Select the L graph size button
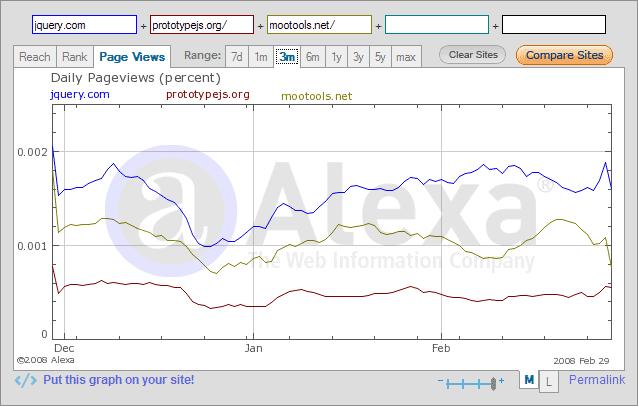Screen dimensions: 638x406 pyautogui.click(x=548, y=382)
